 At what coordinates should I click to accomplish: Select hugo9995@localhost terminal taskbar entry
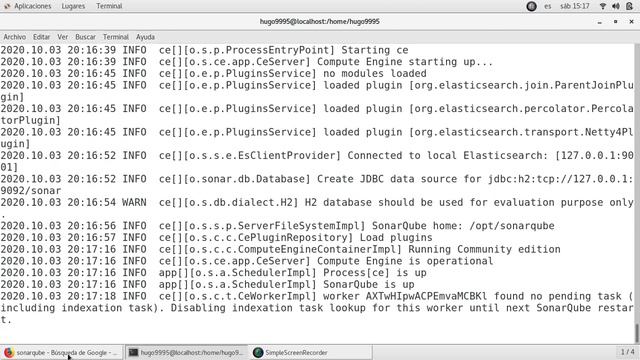186,352
